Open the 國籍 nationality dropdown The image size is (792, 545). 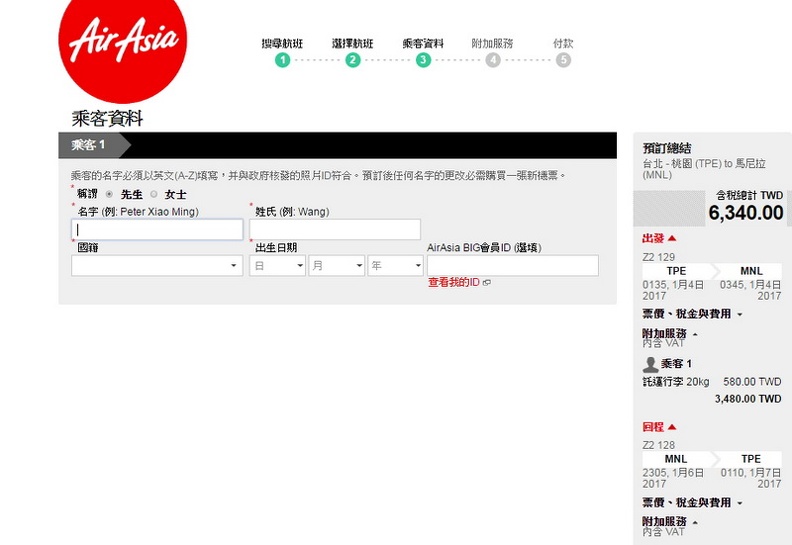[x=157, y=266]
